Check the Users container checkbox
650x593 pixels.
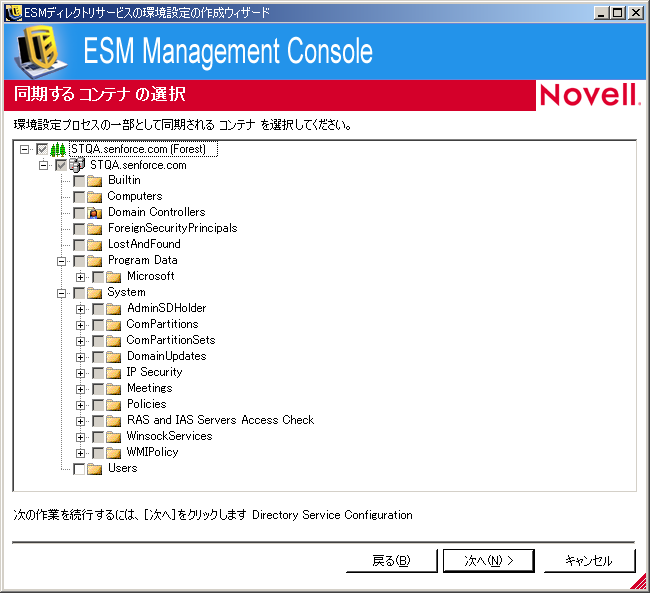(79, 469)
